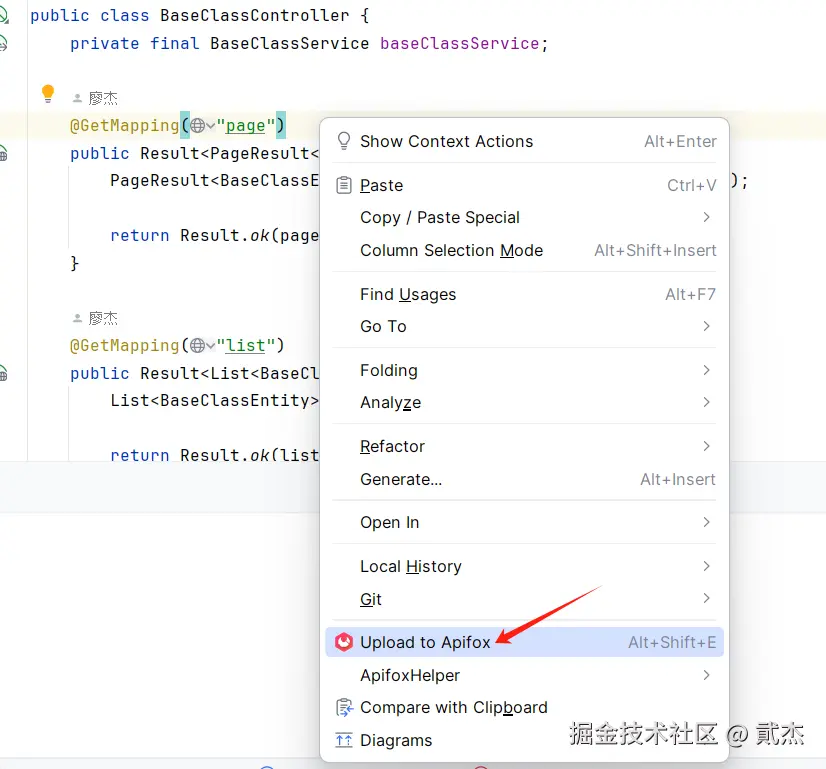Click the baseClassService field name
The width and height of the screenshot is (826, 769).
coord(459,43)
